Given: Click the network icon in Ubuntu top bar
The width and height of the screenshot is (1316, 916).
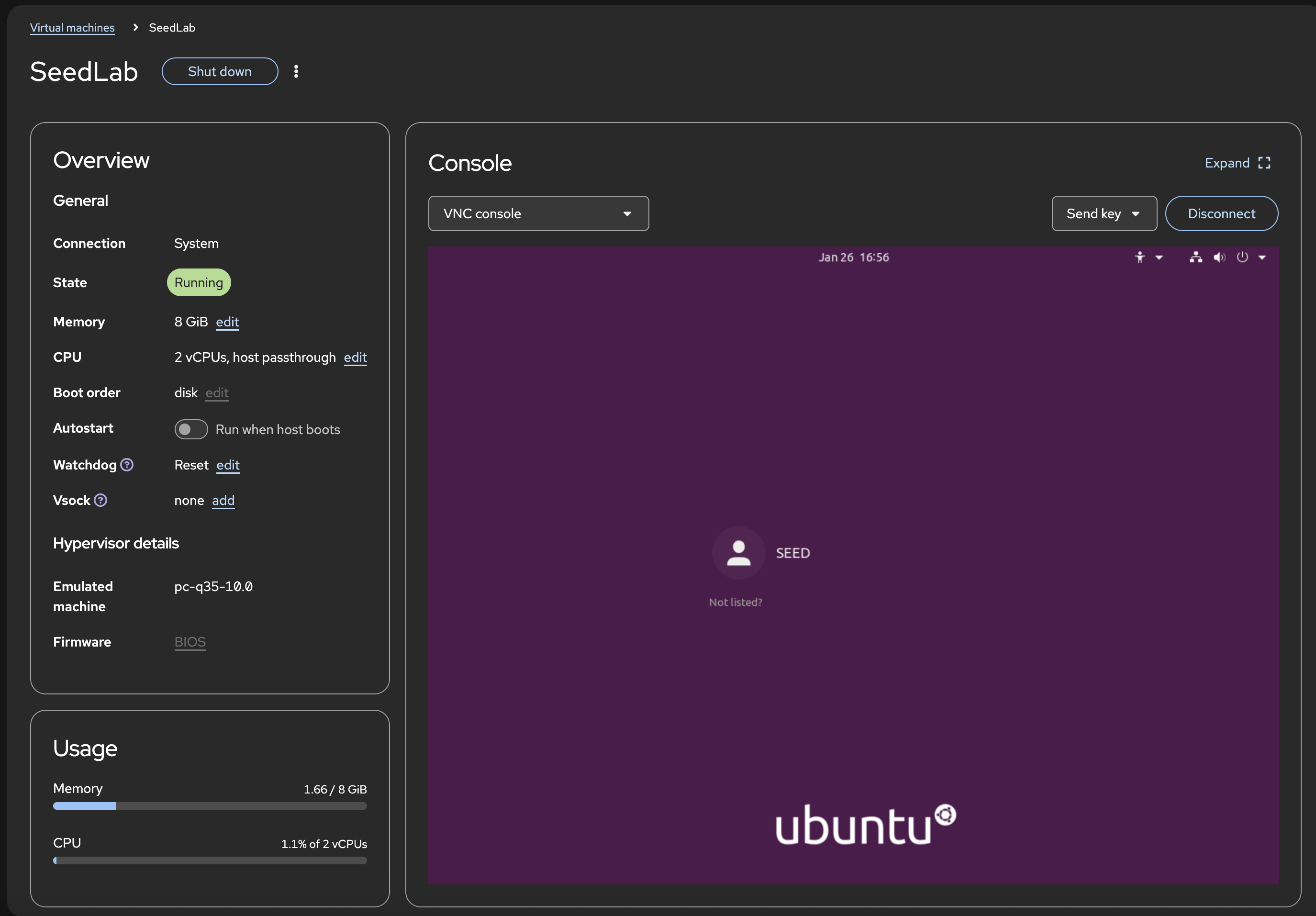Looking at the screenshot, I should click(1195, 257).
